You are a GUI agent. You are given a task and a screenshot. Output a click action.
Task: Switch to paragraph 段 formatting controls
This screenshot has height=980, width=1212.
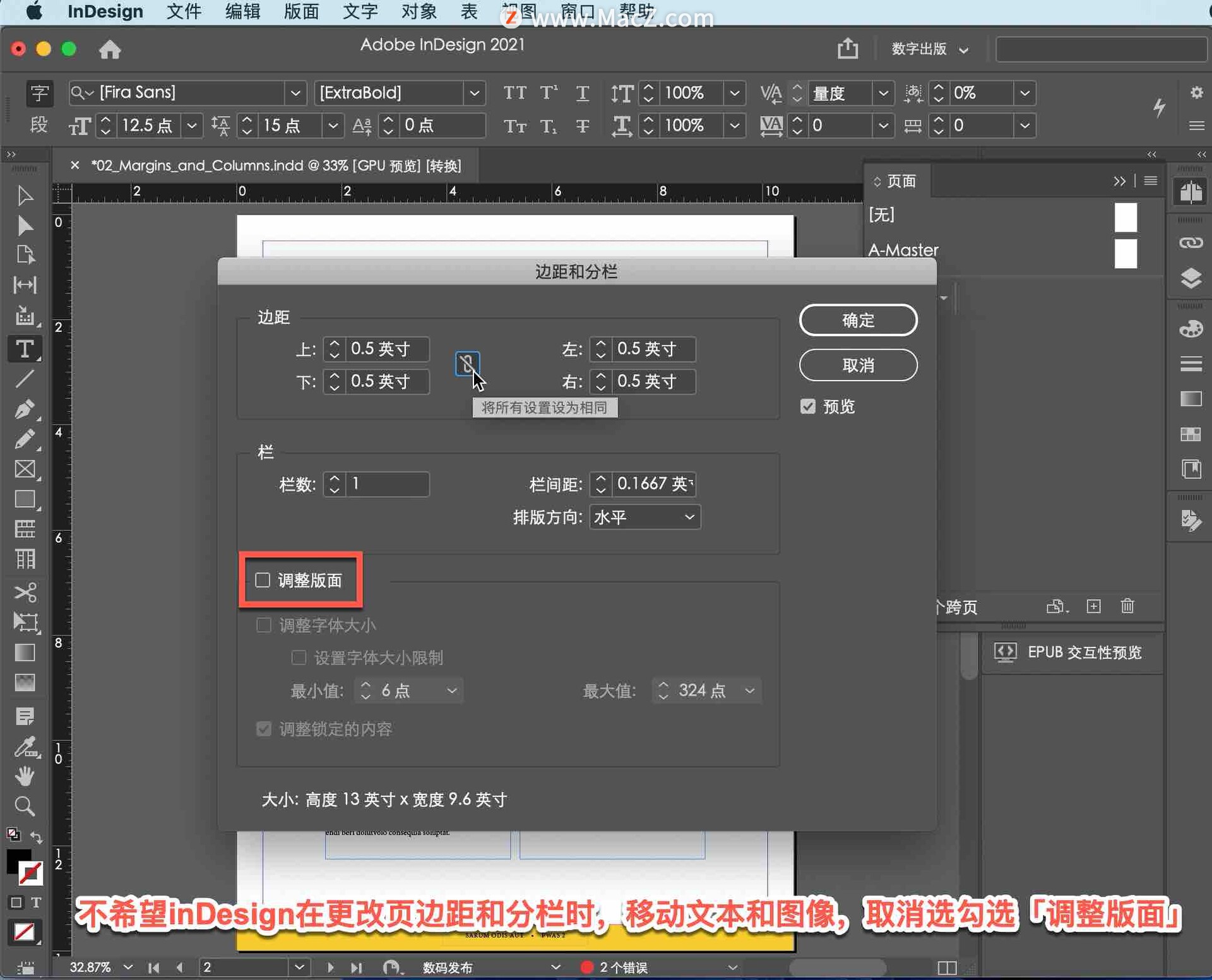click(39, 125)
